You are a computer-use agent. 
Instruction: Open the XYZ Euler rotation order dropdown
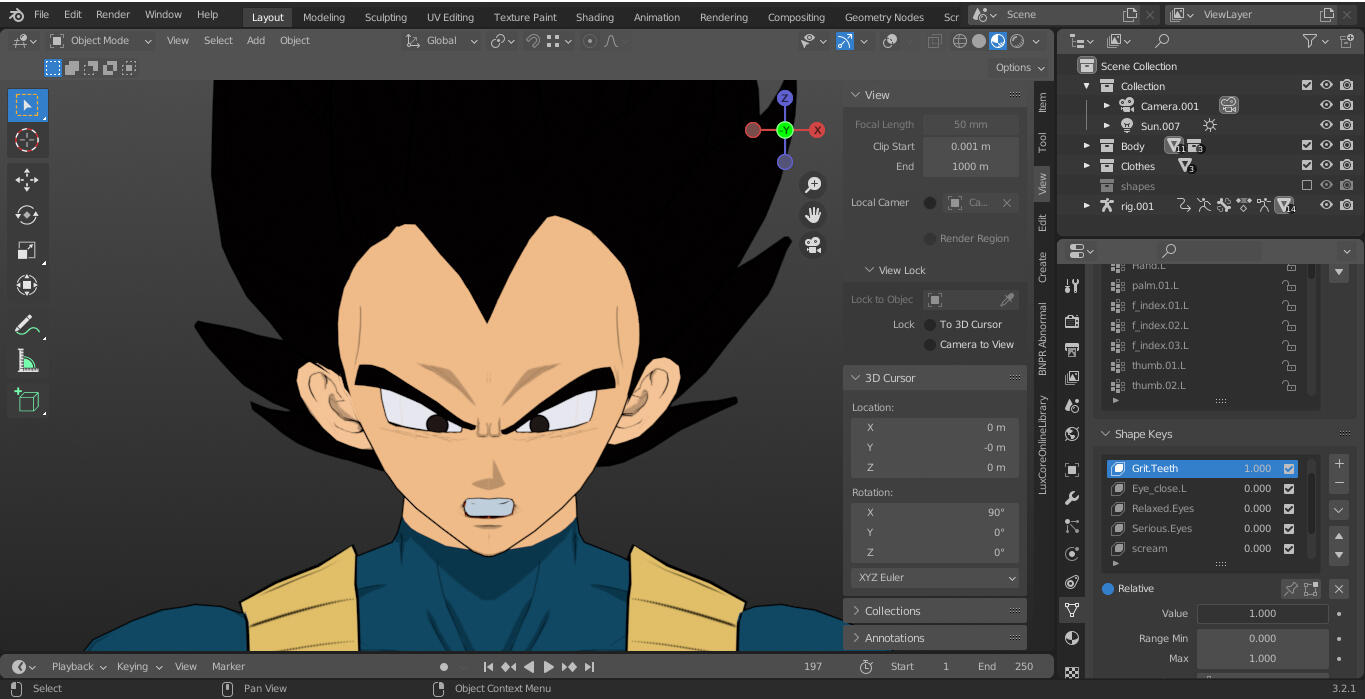coord(935,577)
